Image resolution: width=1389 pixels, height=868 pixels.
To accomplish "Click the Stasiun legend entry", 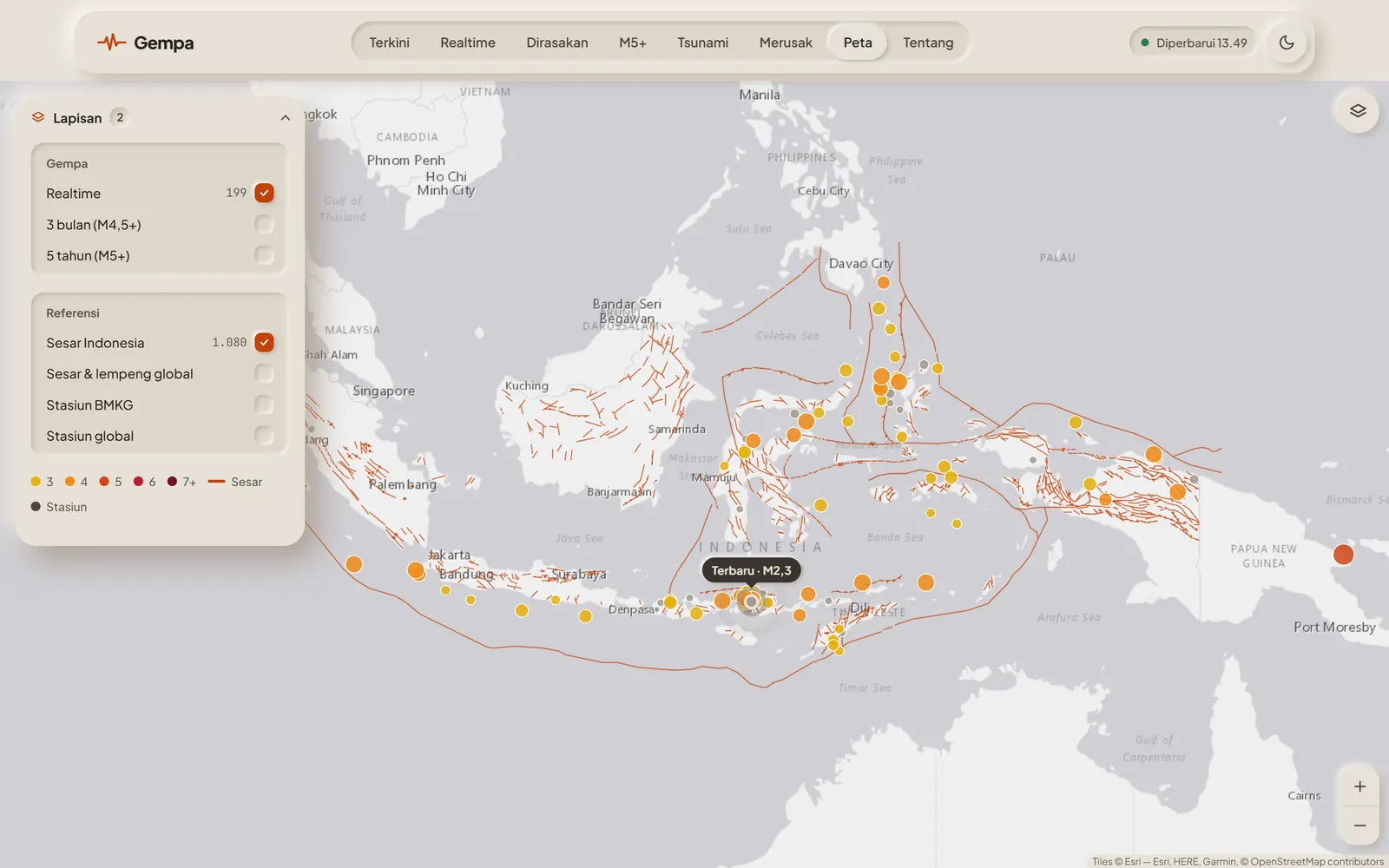I will (59, 507).
